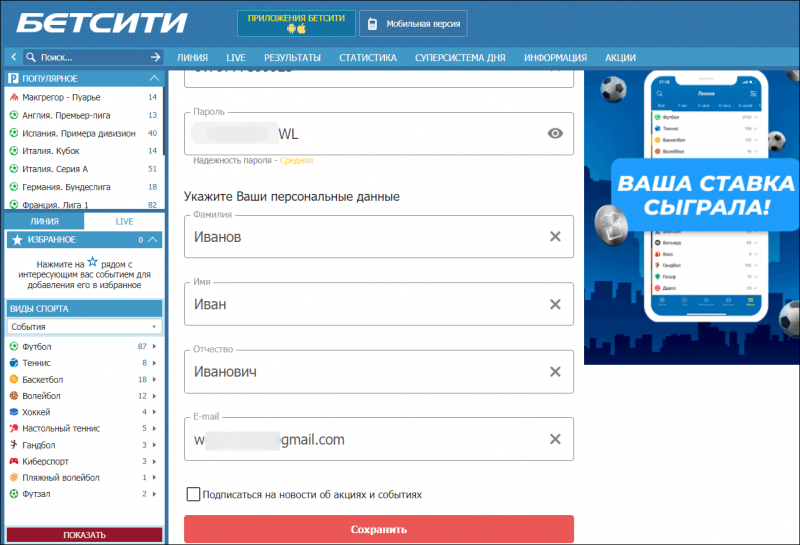
Task: Clear the Фамилия field with X
Action: point(555,236)
